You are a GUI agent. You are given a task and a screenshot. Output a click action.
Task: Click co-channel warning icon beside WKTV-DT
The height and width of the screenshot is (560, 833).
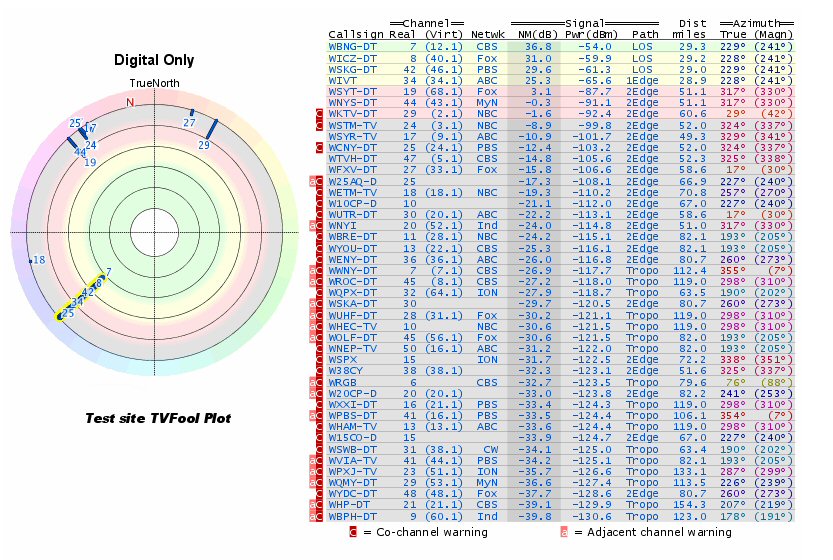click(x=317, y=115)
